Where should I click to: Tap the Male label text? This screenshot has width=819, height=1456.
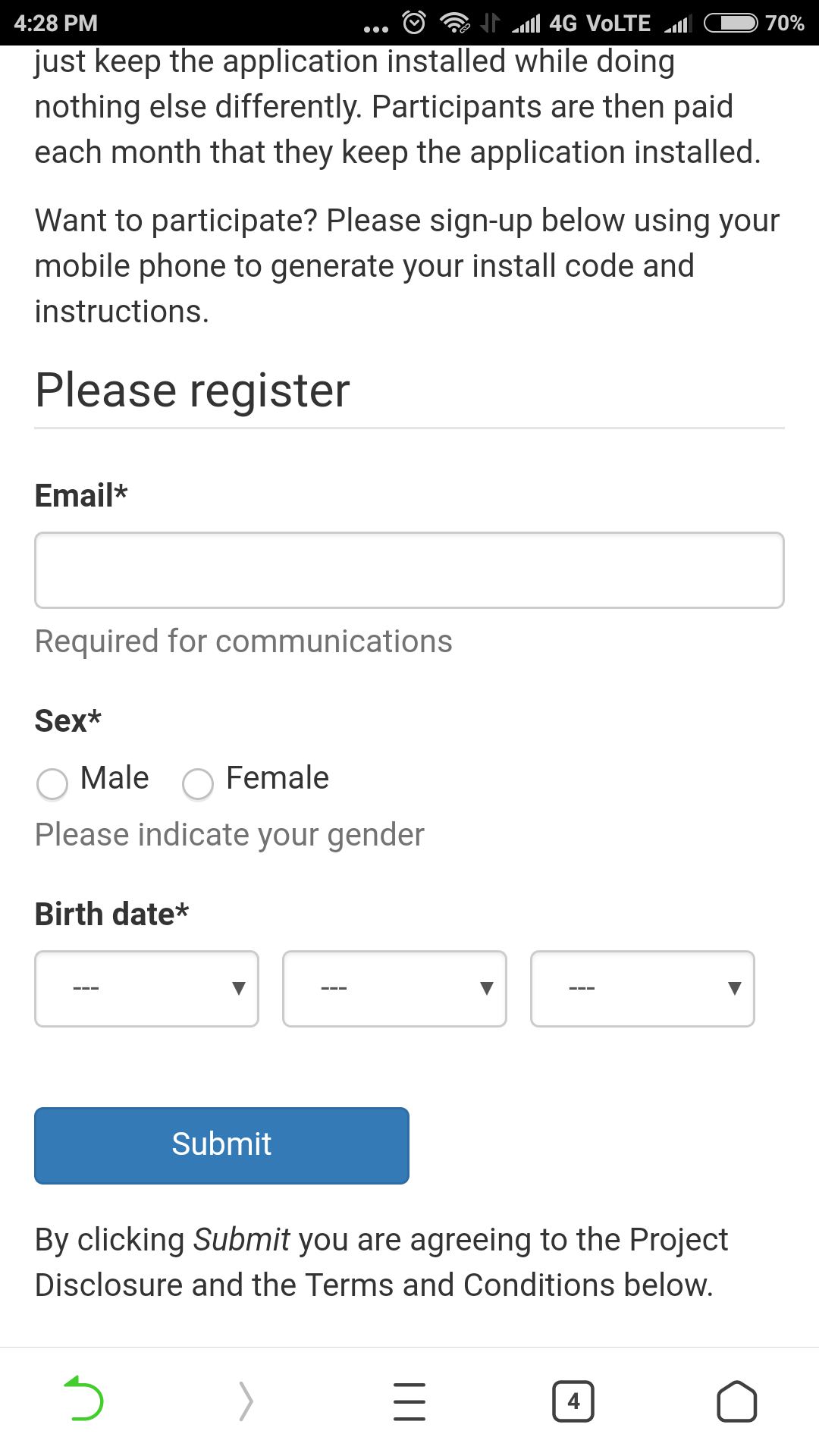pyautogui.click(x=115, y=778)
